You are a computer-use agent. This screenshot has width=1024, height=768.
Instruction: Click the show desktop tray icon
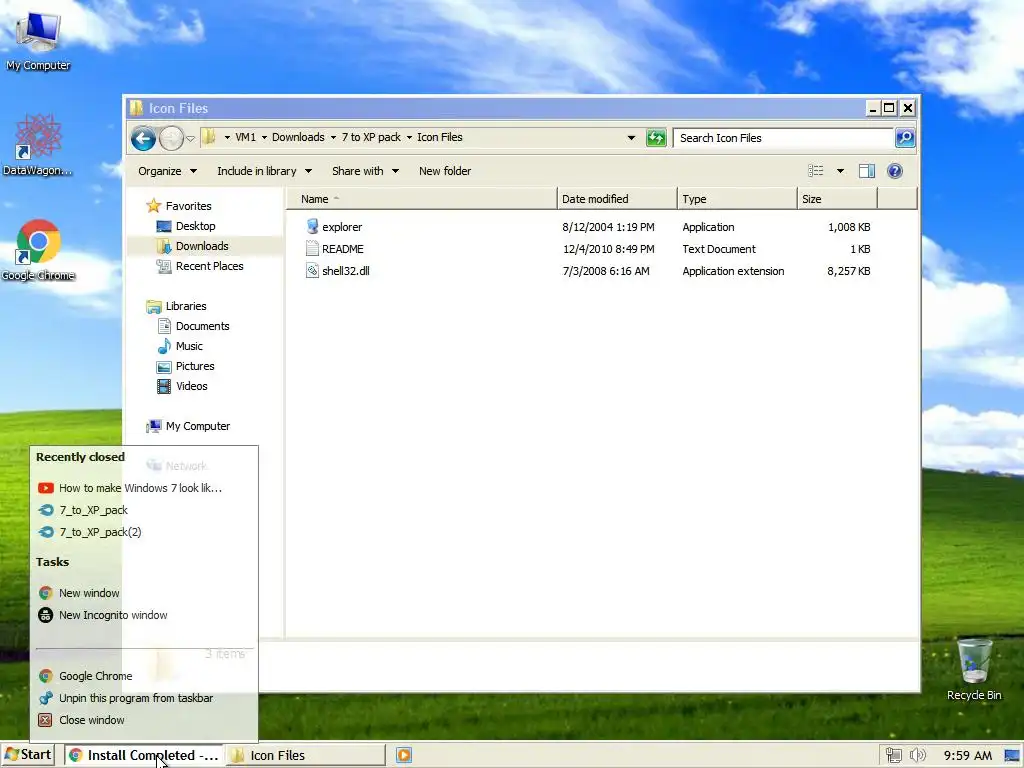point(1012,756)
